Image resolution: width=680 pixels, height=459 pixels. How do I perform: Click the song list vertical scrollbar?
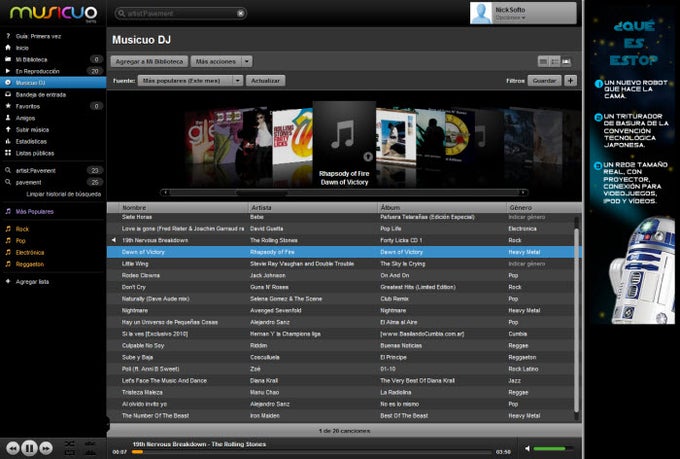pyautogui.click(x=577, y=319)
